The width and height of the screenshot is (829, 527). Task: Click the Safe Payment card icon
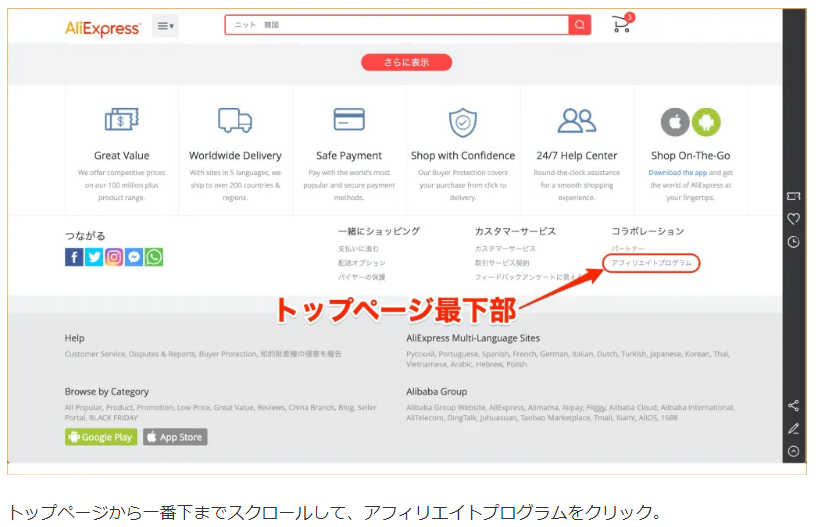(349, 119)
